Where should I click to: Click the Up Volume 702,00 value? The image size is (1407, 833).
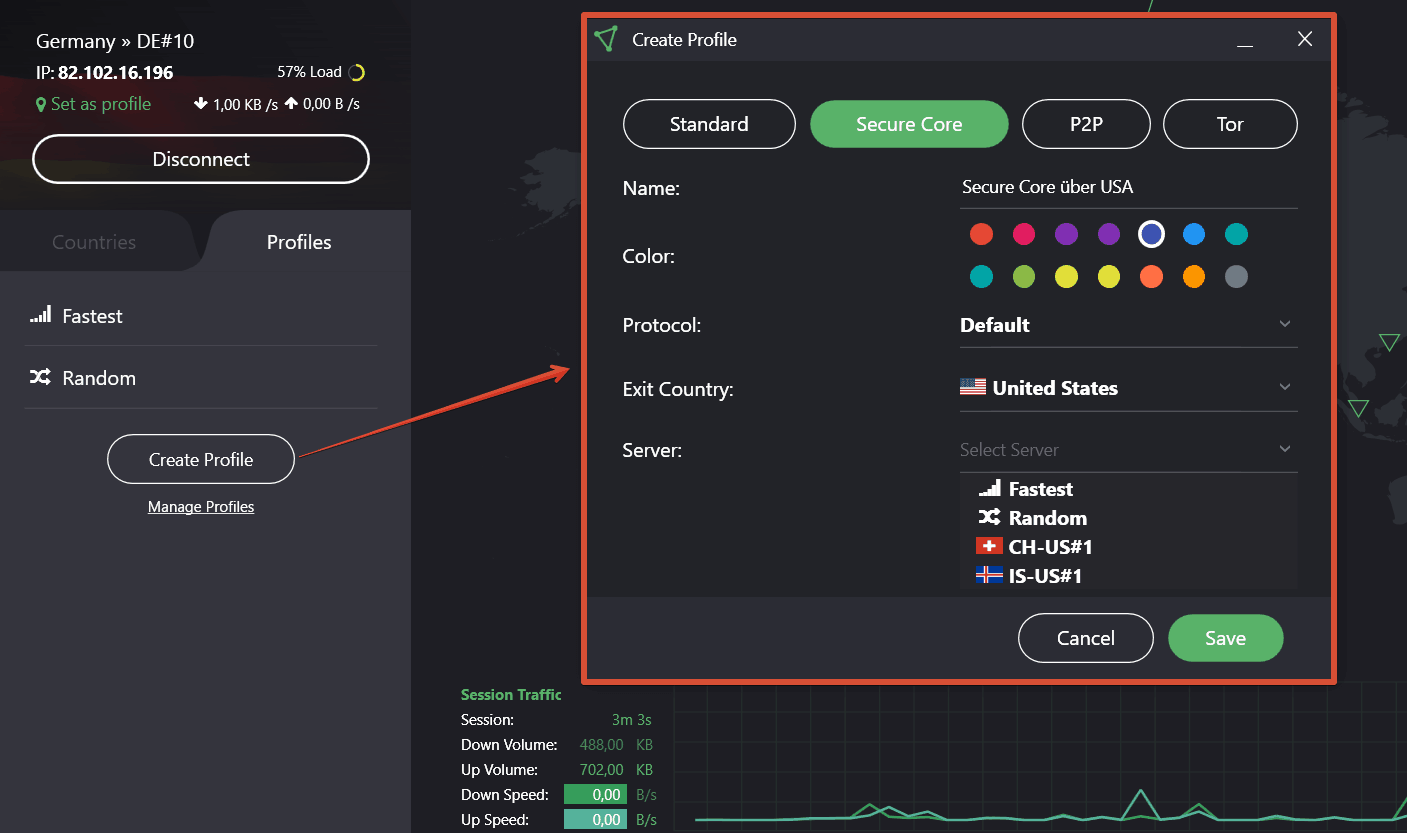pos(602,770)
